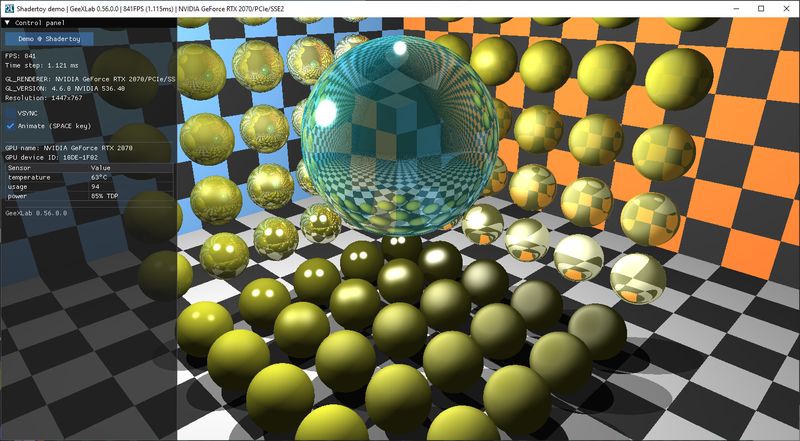This screenshot has height=441, width=800.
Task: Click the Value column header
Action: pos(101,167)
